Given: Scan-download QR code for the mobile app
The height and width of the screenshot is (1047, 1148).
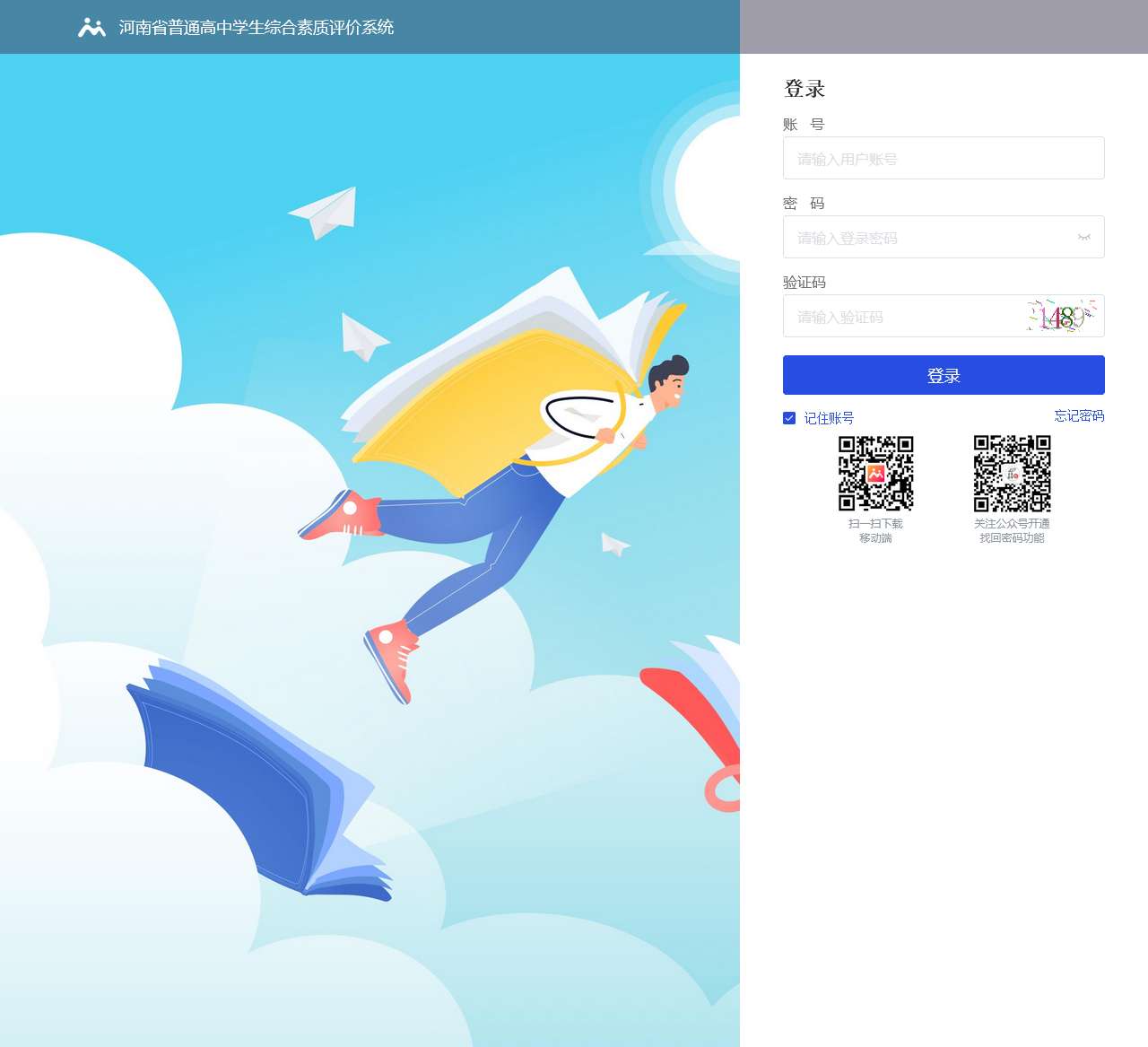Looking at the screenshot, I should coord(875,474).
